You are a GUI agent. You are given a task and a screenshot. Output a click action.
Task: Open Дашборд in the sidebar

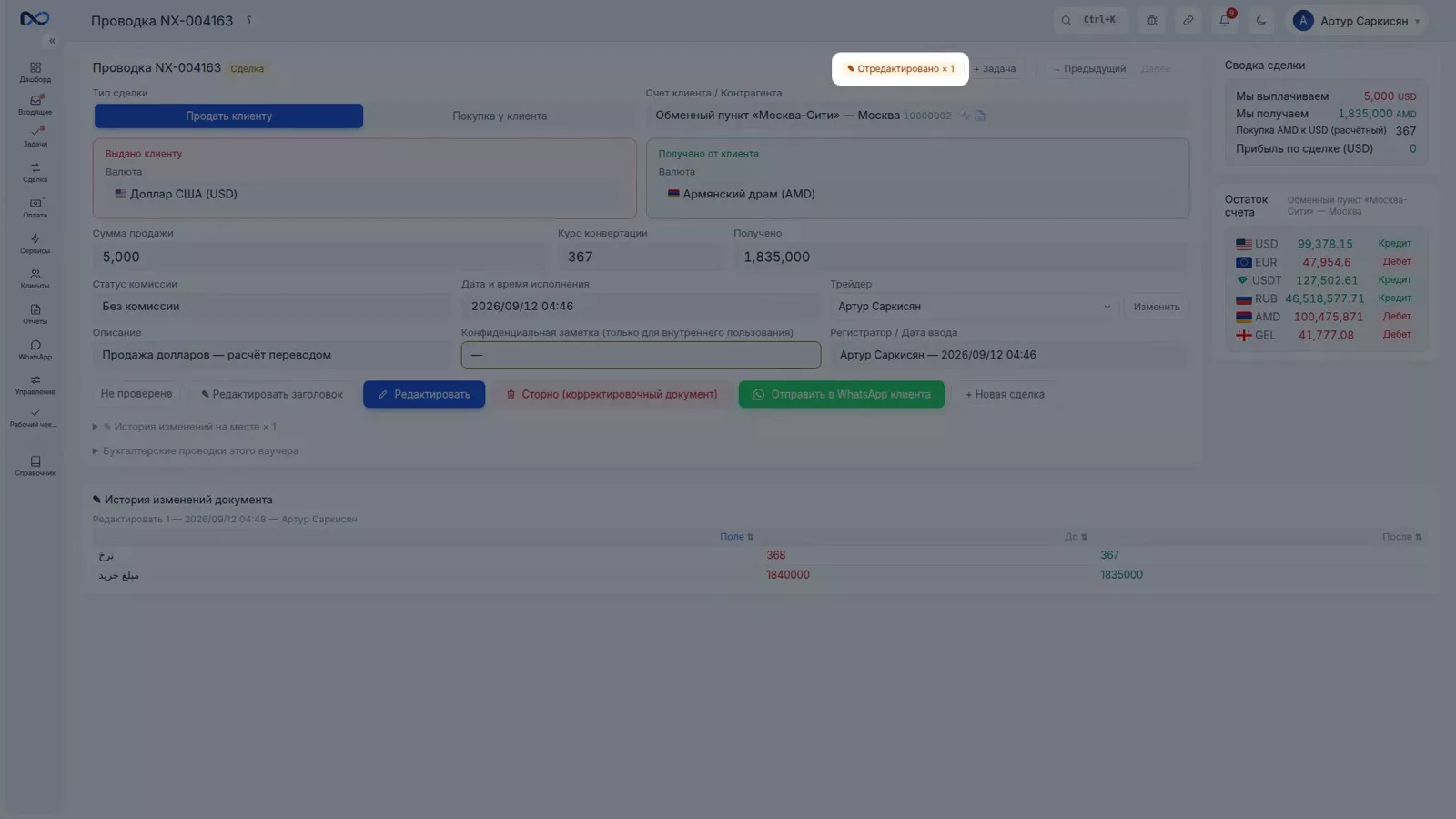pos(35,72)
